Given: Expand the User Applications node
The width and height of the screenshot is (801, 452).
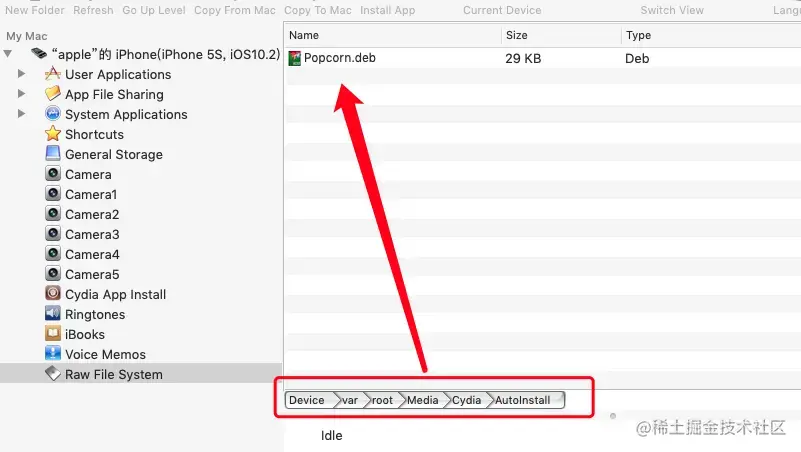Looking at the screenshot, I should pyautogui.click(x=21, y=74).
